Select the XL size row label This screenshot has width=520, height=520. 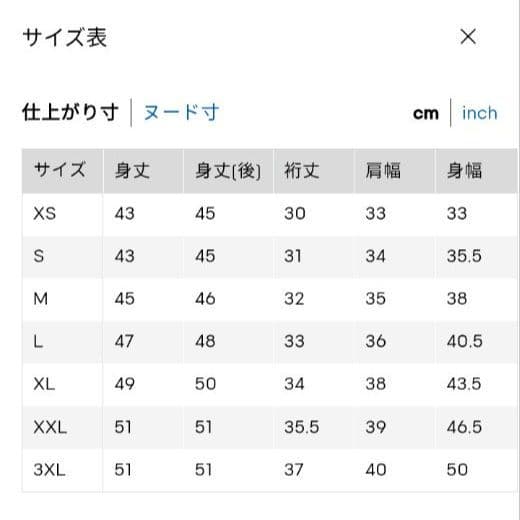pyautogui.click(x=44, y=384)
